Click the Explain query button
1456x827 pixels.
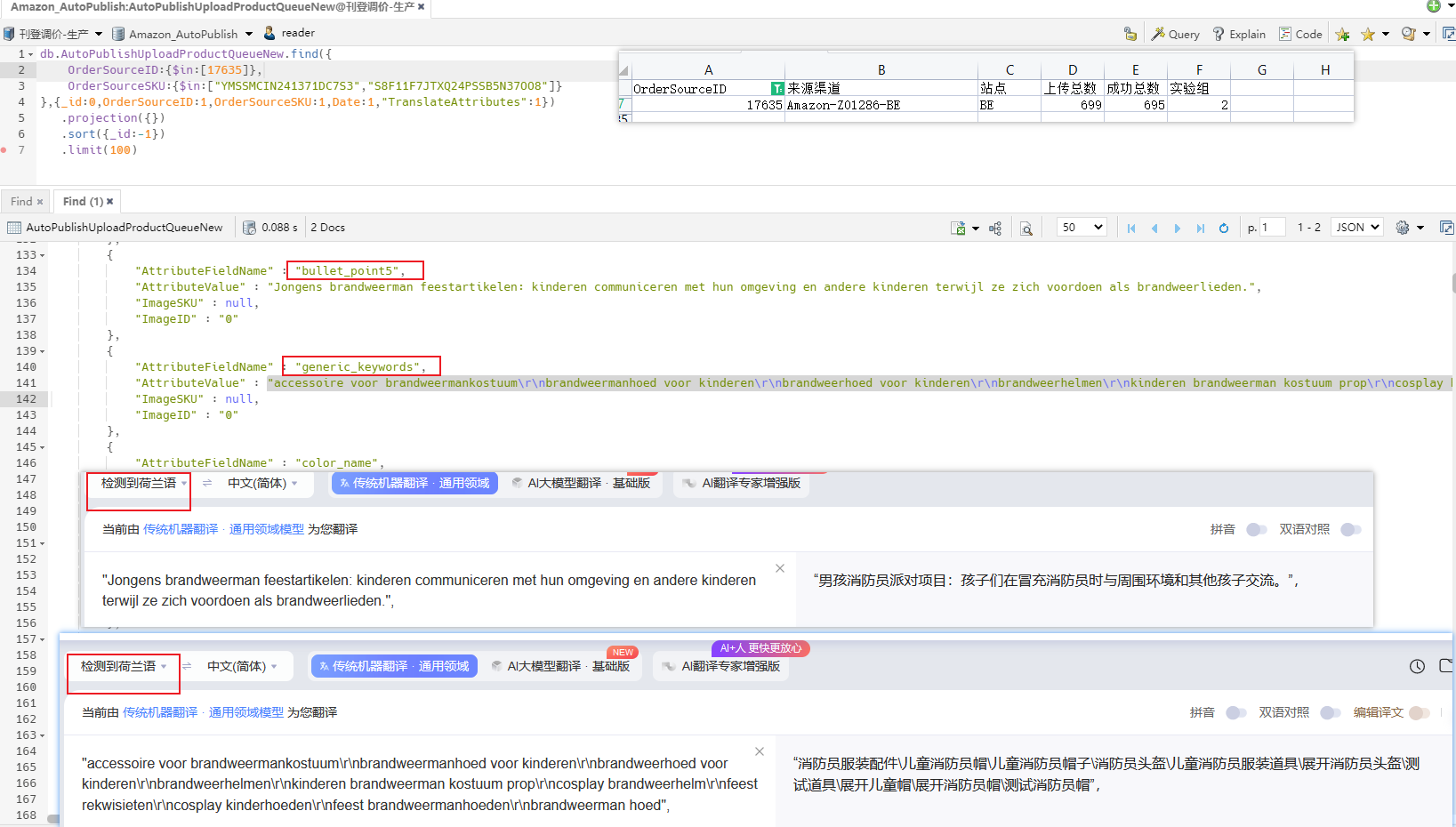click(1239, 34)
